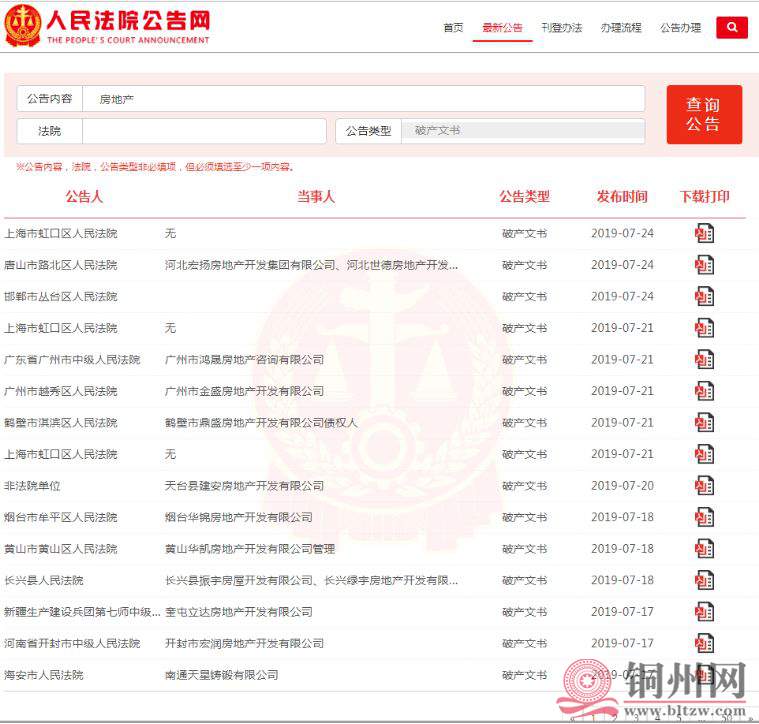Open the 公告办理 tab

click(680, 28)
